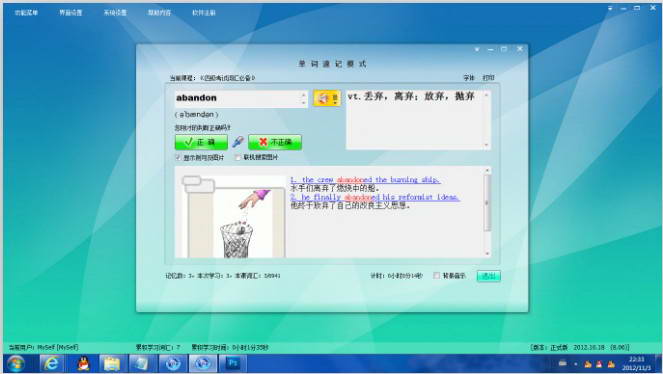The image size is (663, 374).
Task: Open QQ penguin from the taskbar
Action: (x=83, y=364)
